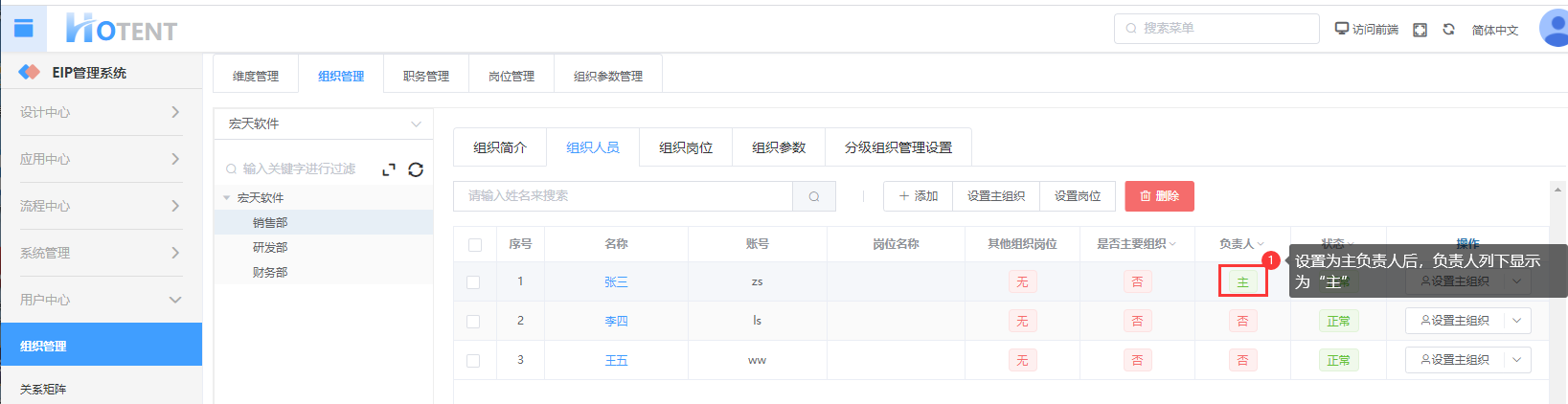Click the EIP管理系统 logo icon
Viewport: 1568px width, 404px height.
tap(30, 72)
